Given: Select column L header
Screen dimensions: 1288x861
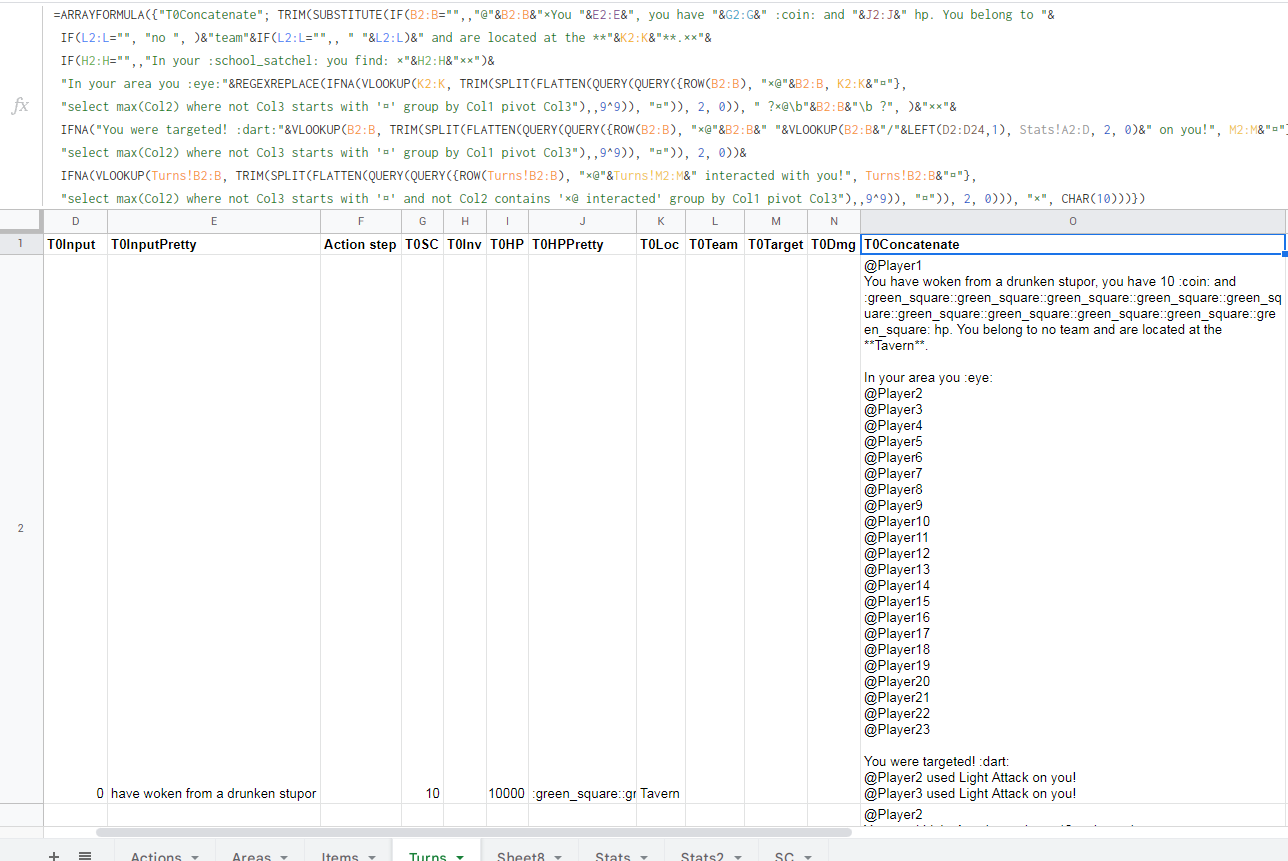Looking at the screenshot, I should click(x=714, y=221).
